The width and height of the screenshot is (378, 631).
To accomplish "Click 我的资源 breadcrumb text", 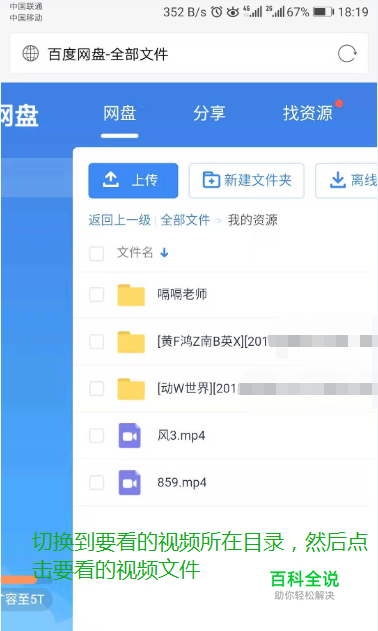I will click(x=252, y=220).
